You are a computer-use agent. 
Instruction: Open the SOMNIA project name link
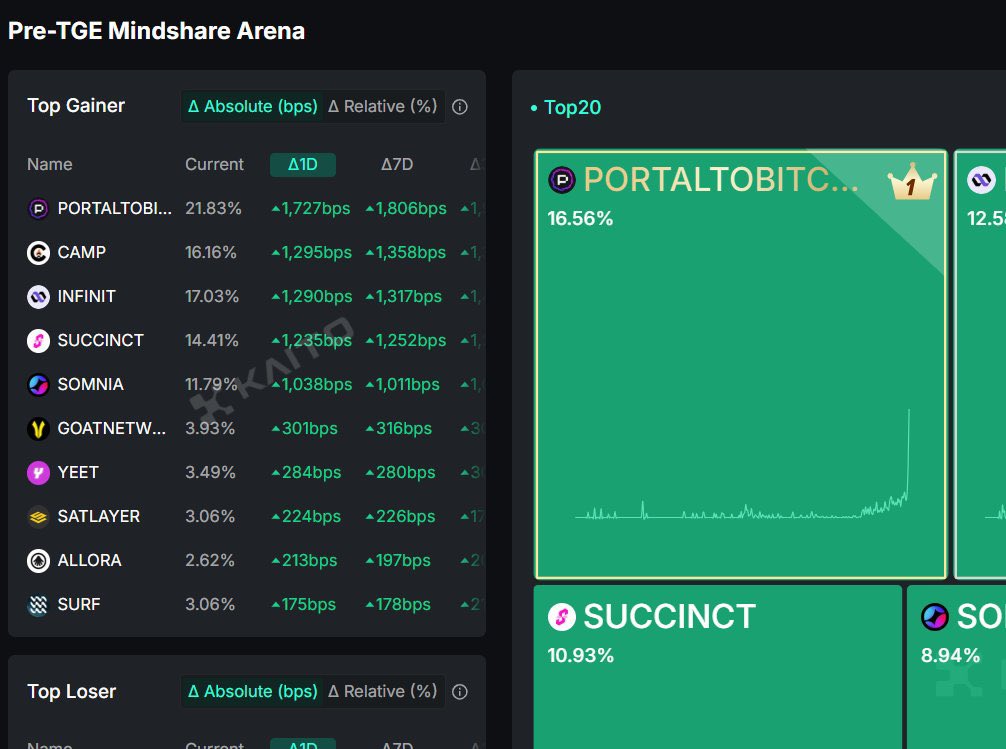click(90, 384)
